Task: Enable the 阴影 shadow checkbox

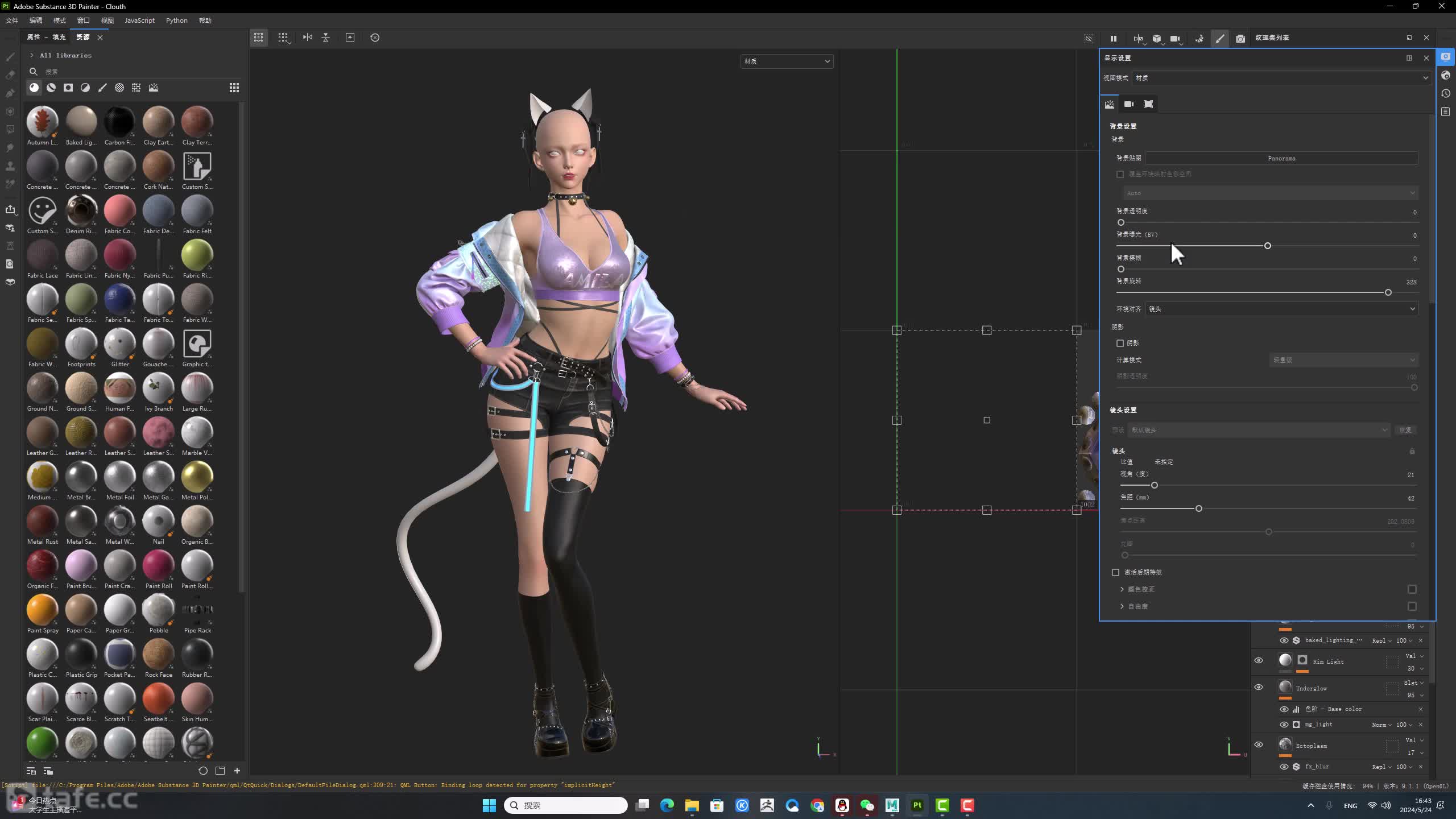Action: (x=1120, y=343)
